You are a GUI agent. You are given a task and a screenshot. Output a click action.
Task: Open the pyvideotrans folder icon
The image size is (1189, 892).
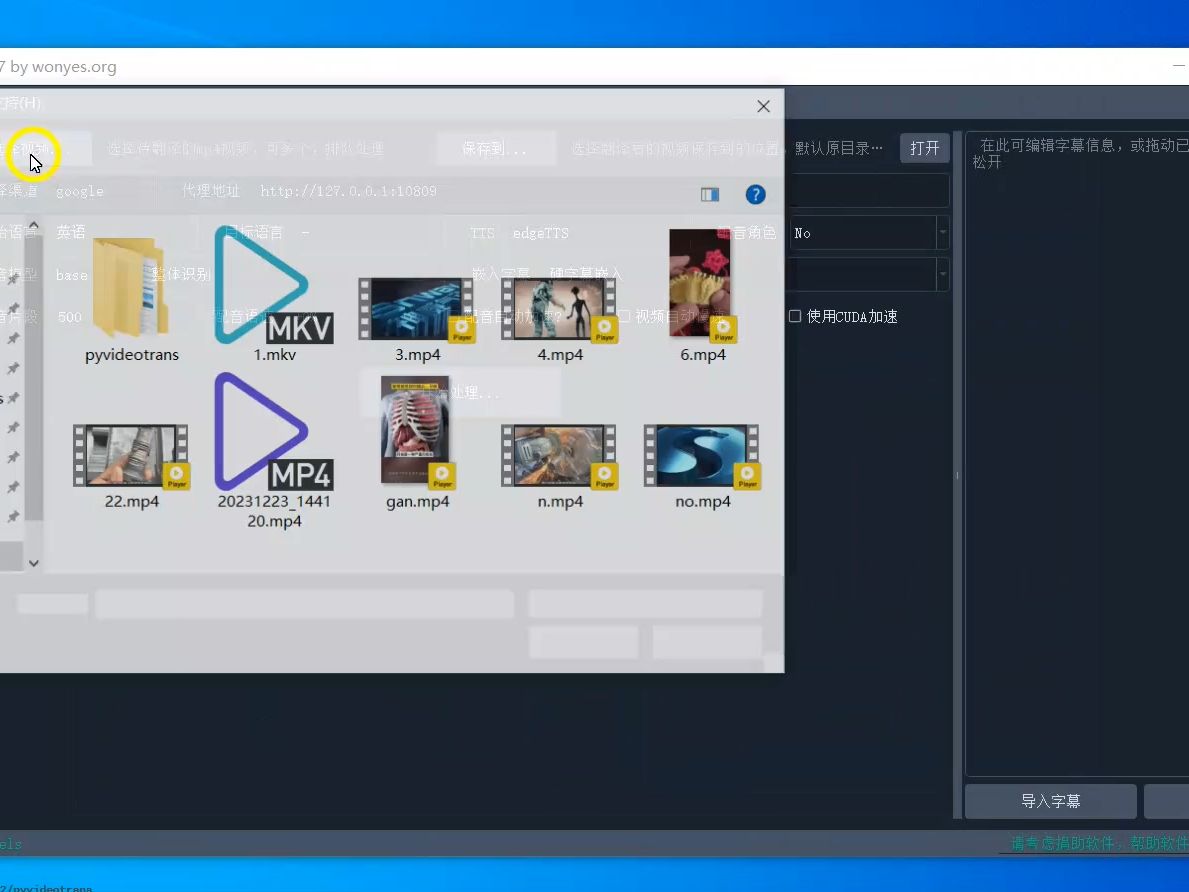click(x=130, y=287)
